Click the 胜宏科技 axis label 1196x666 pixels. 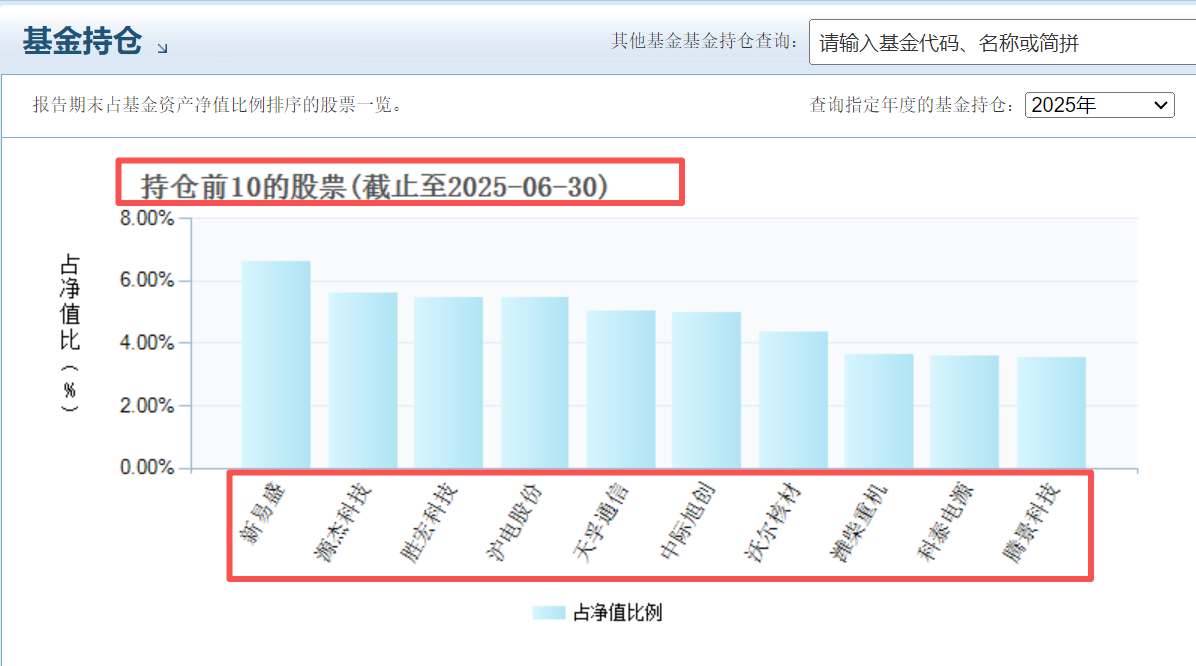coord(428,523)
